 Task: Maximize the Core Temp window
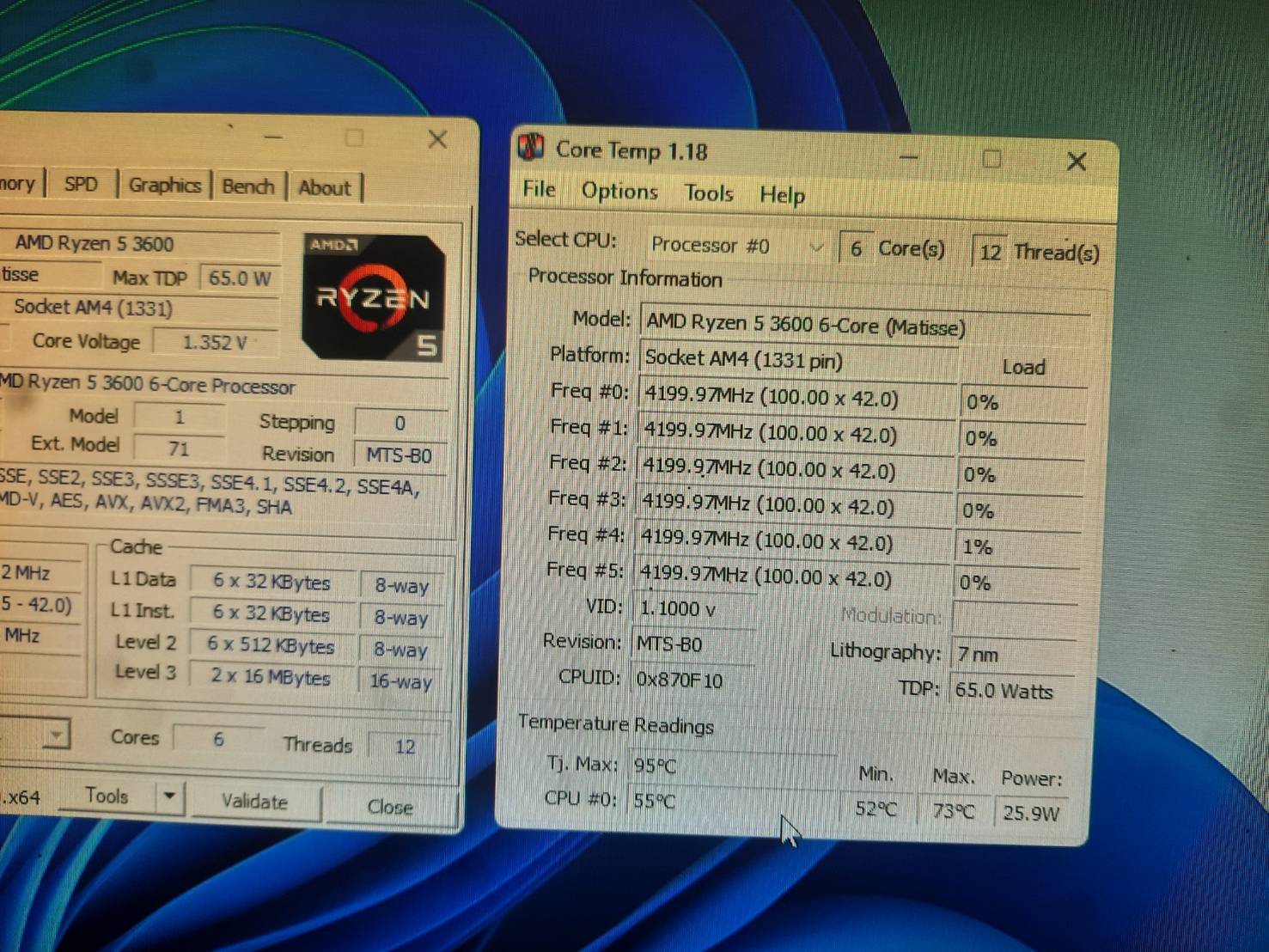point(991,159)
